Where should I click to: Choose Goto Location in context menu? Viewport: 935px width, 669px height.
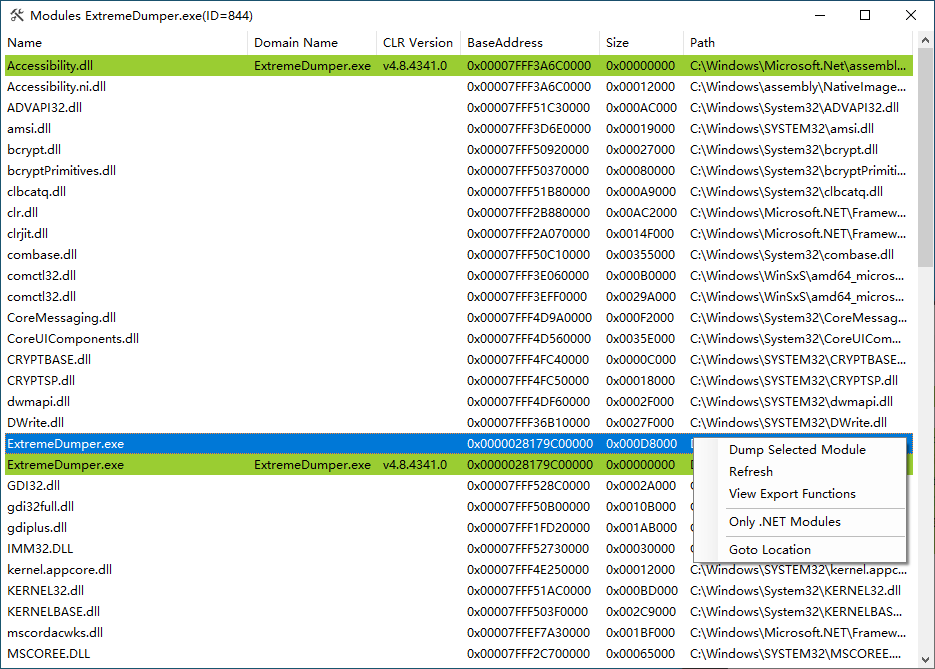(x=770, y=550)
